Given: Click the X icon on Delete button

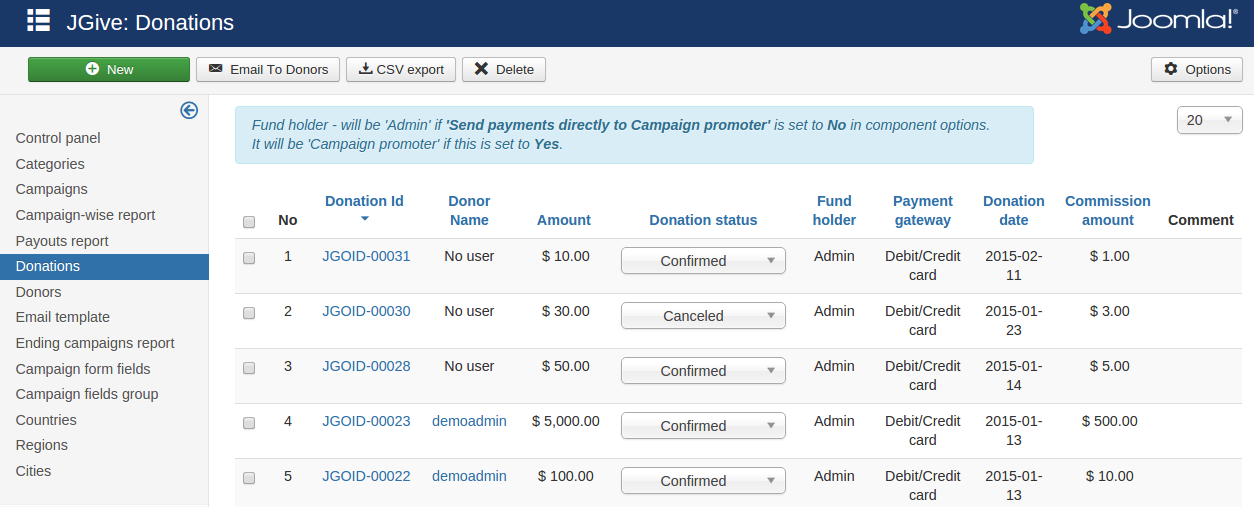Looking at the screenshot, I should (482, 69).
